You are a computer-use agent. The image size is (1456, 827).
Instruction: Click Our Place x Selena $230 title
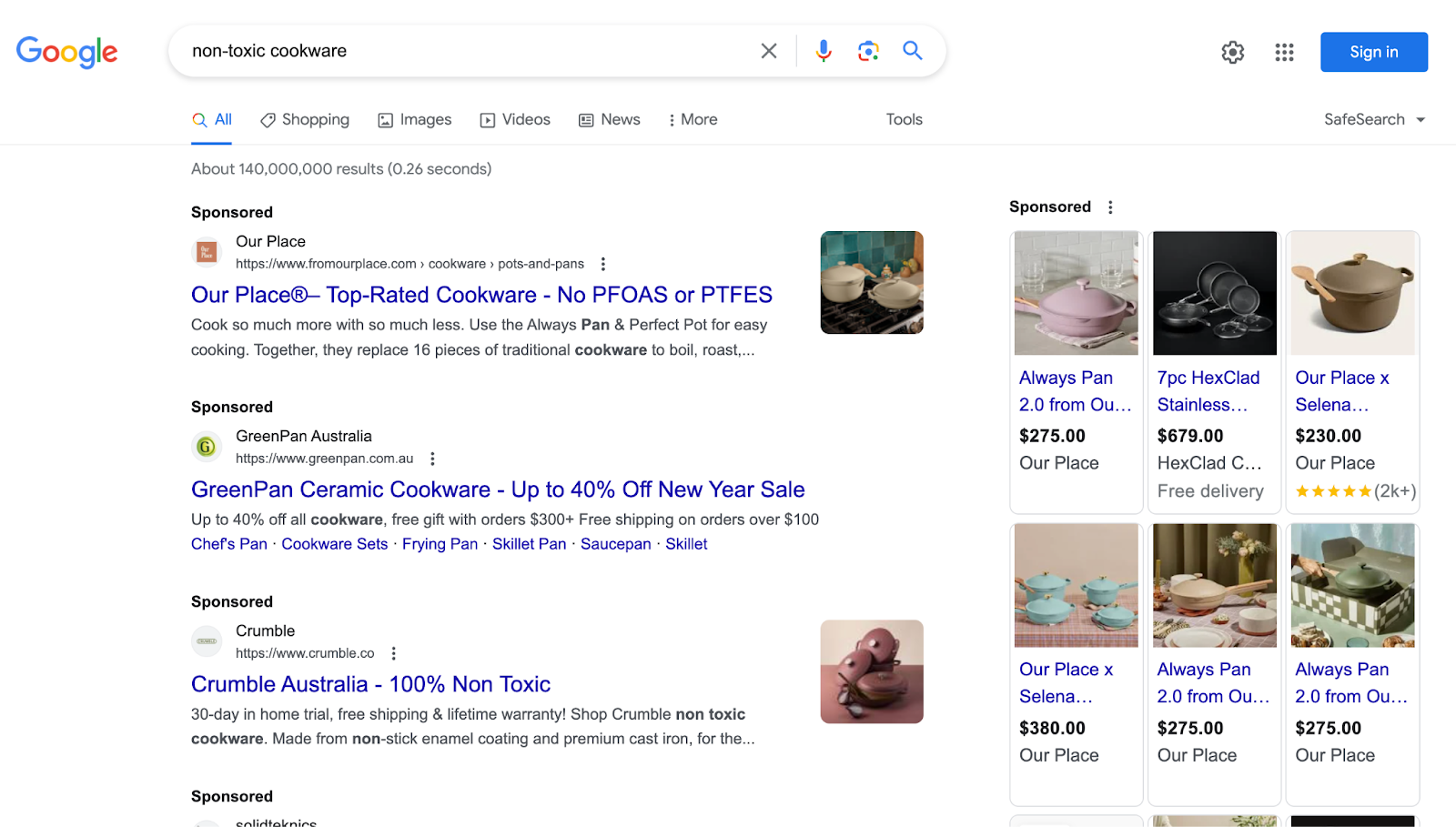(x=1342, y=391)
